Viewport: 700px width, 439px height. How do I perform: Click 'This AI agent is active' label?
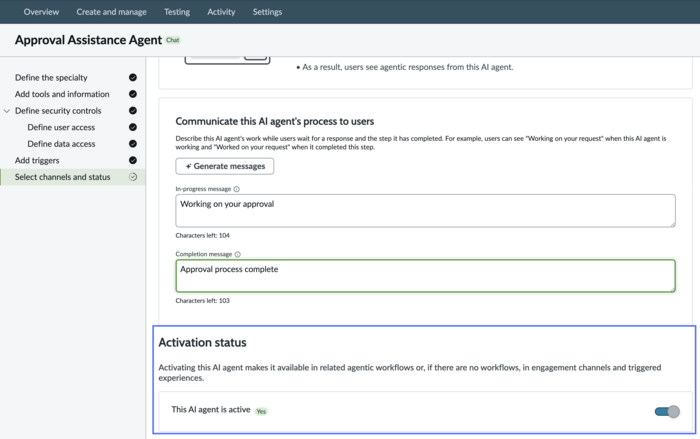point(211,410)
